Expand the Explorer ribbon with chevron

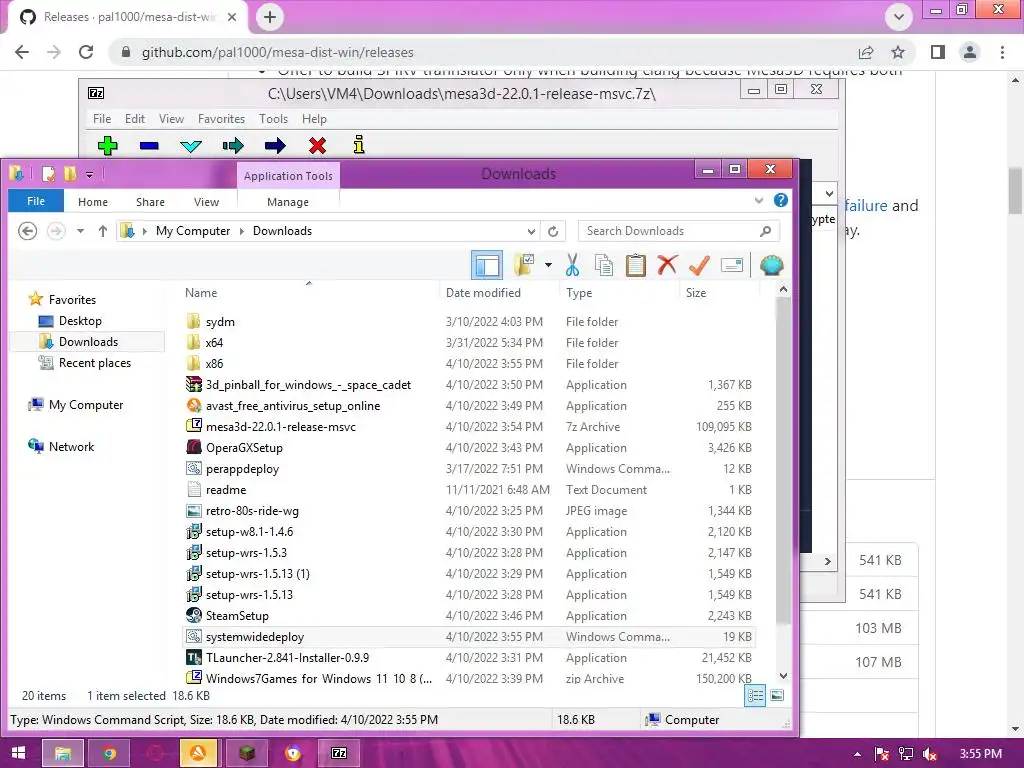(x=759, y=200)
